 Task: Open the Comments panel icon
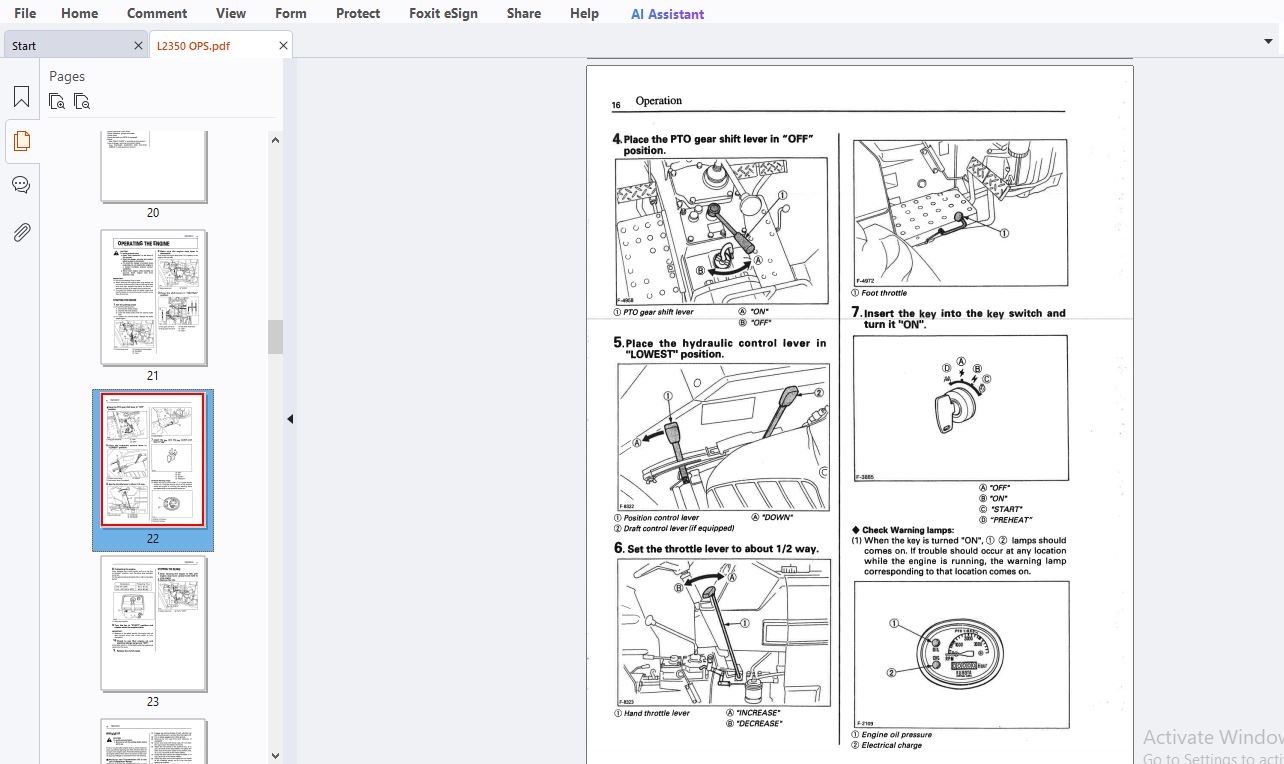(x=21, y=185)
